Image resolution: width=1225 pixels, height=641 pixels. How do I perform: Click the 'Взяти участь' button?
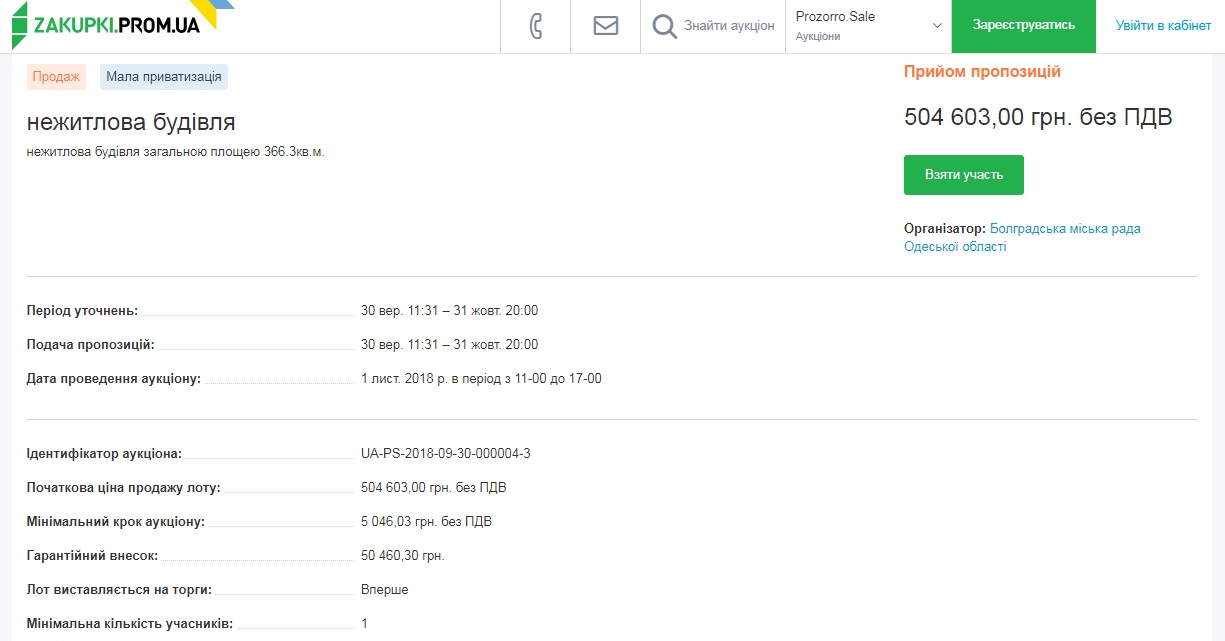(x=963, y=175)
